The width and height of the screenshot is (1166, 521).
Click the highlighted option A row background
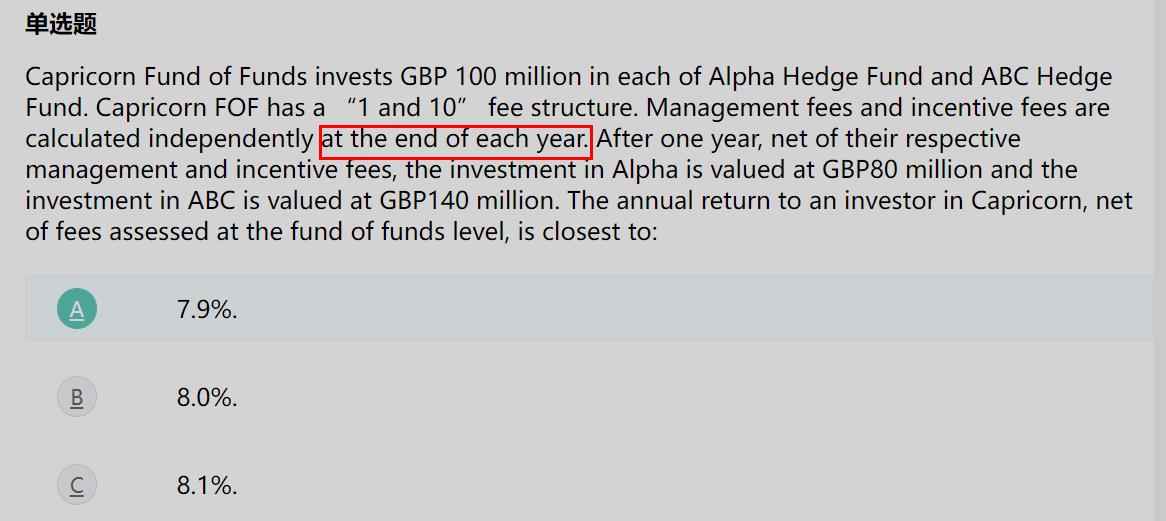click(x=589, y=308)
